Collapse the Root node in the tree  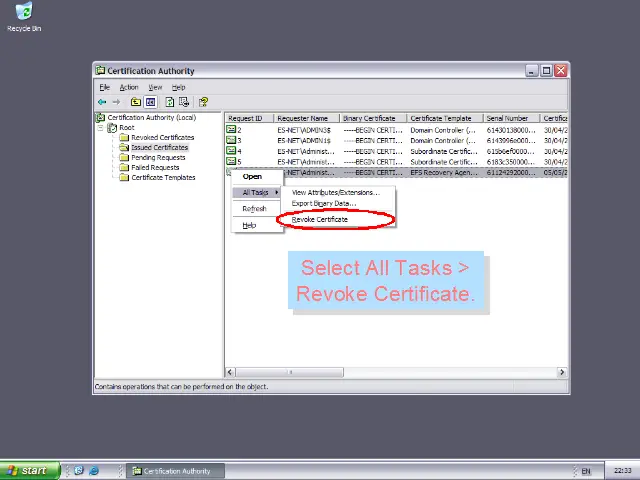point(101,128)
